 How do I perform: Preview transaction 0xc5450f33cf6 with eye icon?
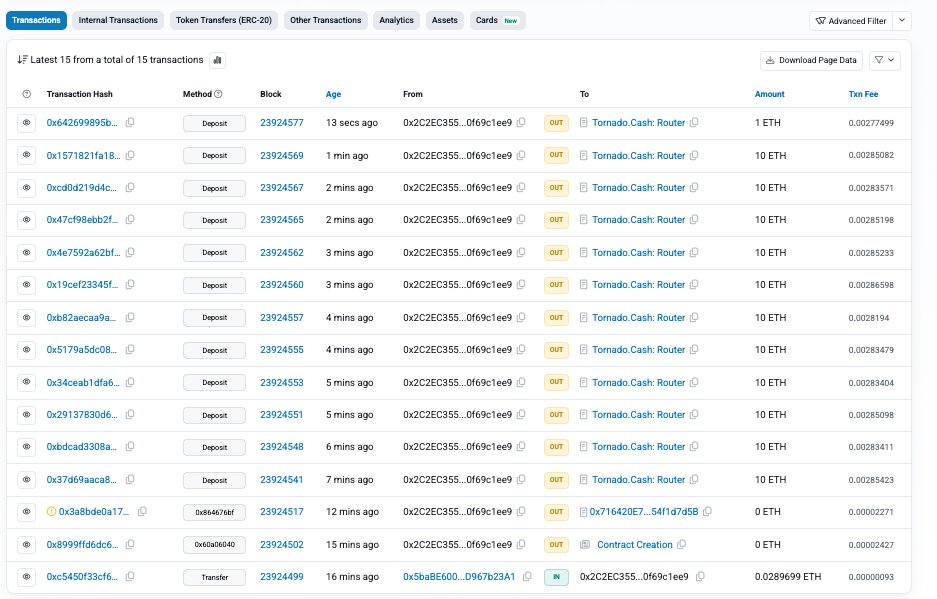pos(26,577)
